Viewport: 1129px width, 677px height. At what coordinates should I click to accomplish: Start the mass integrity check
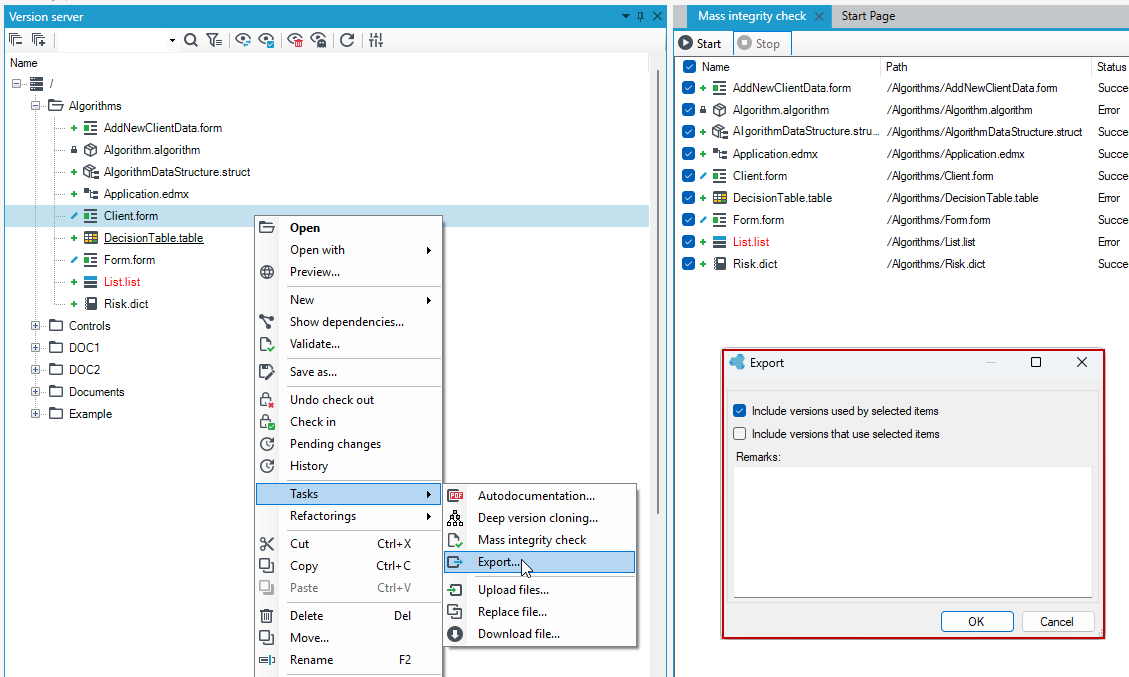[x=701, y=44]
